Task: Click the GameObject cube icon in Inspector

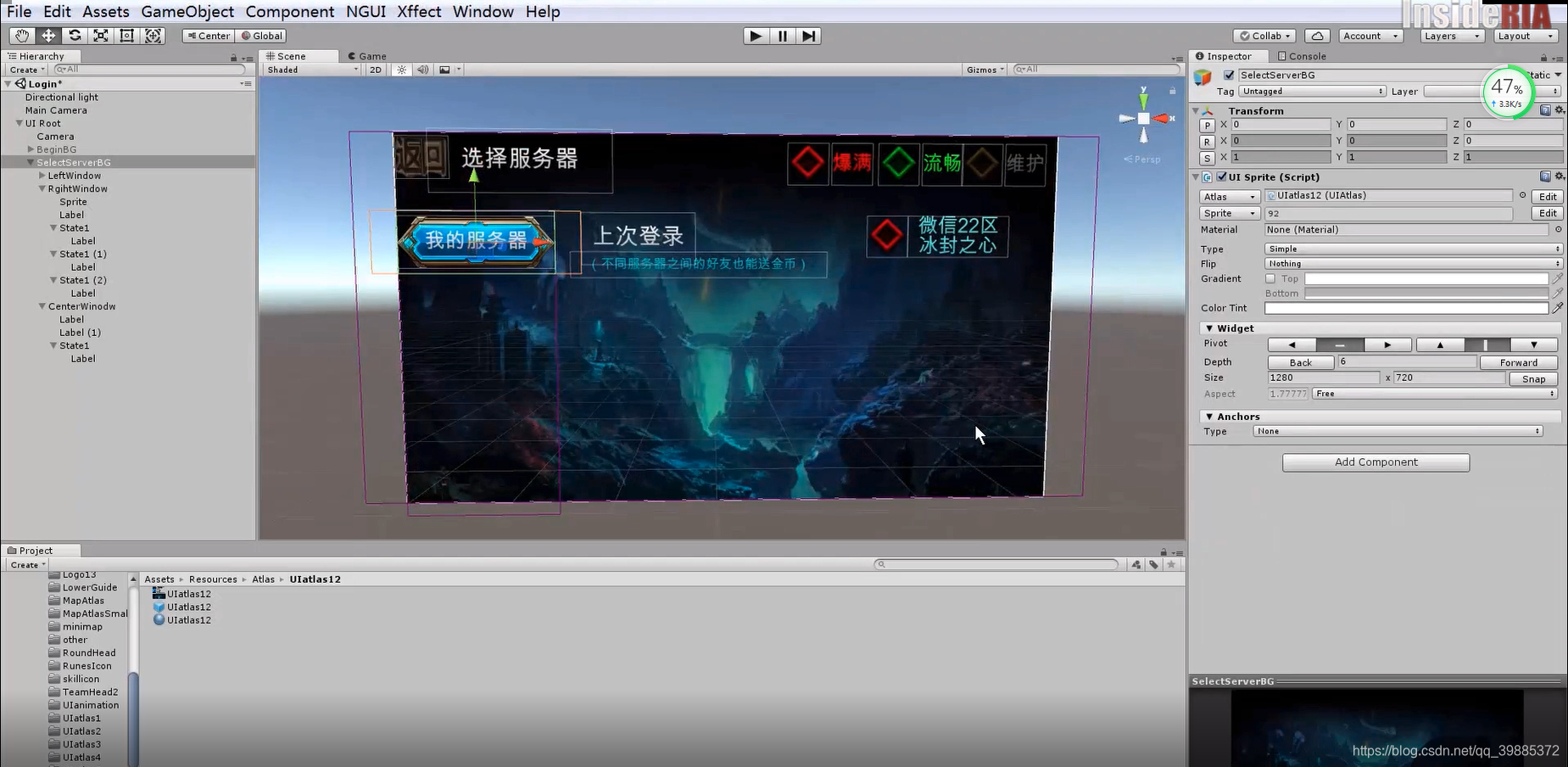Action: pyautogui.click(x=1203, y=77)
